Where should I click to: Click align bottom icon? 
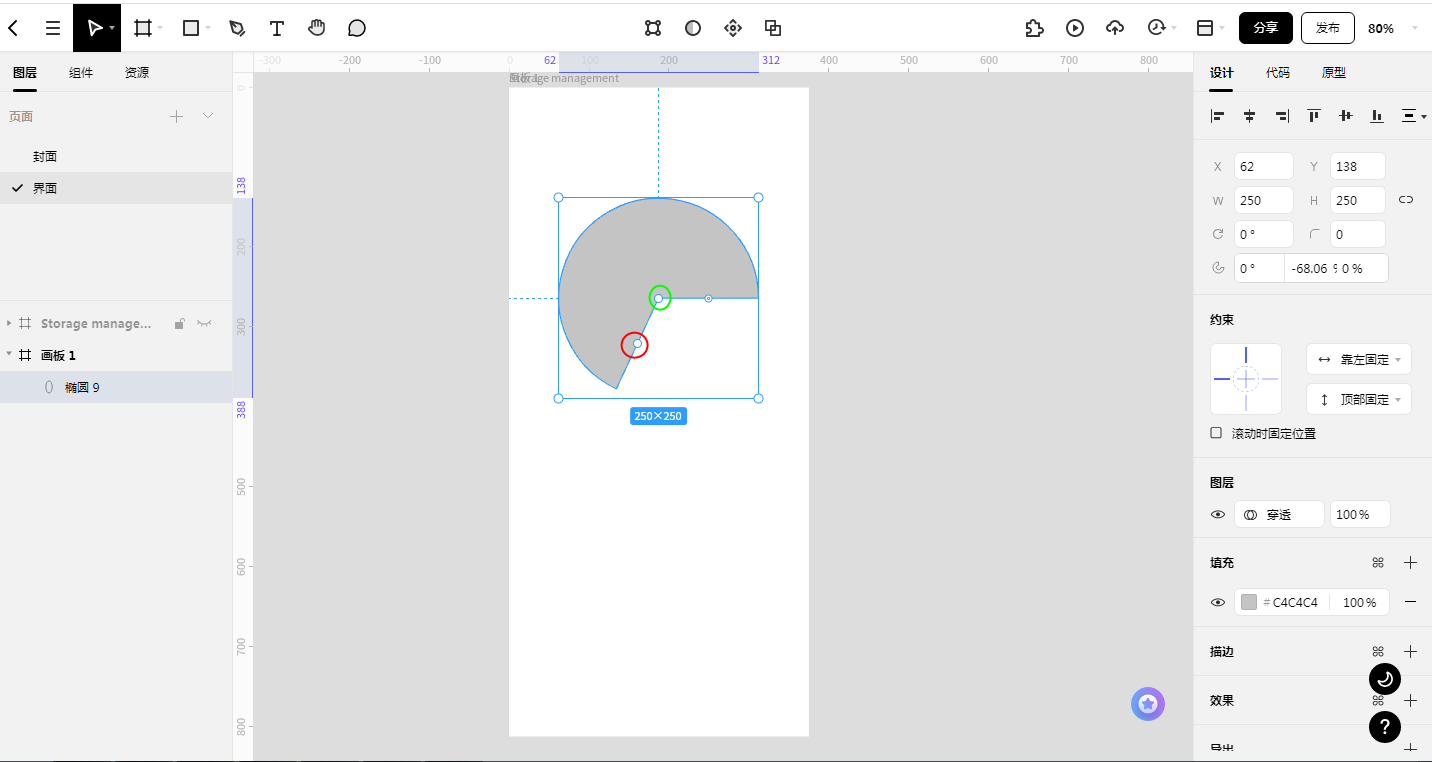tap(1377, 116)
